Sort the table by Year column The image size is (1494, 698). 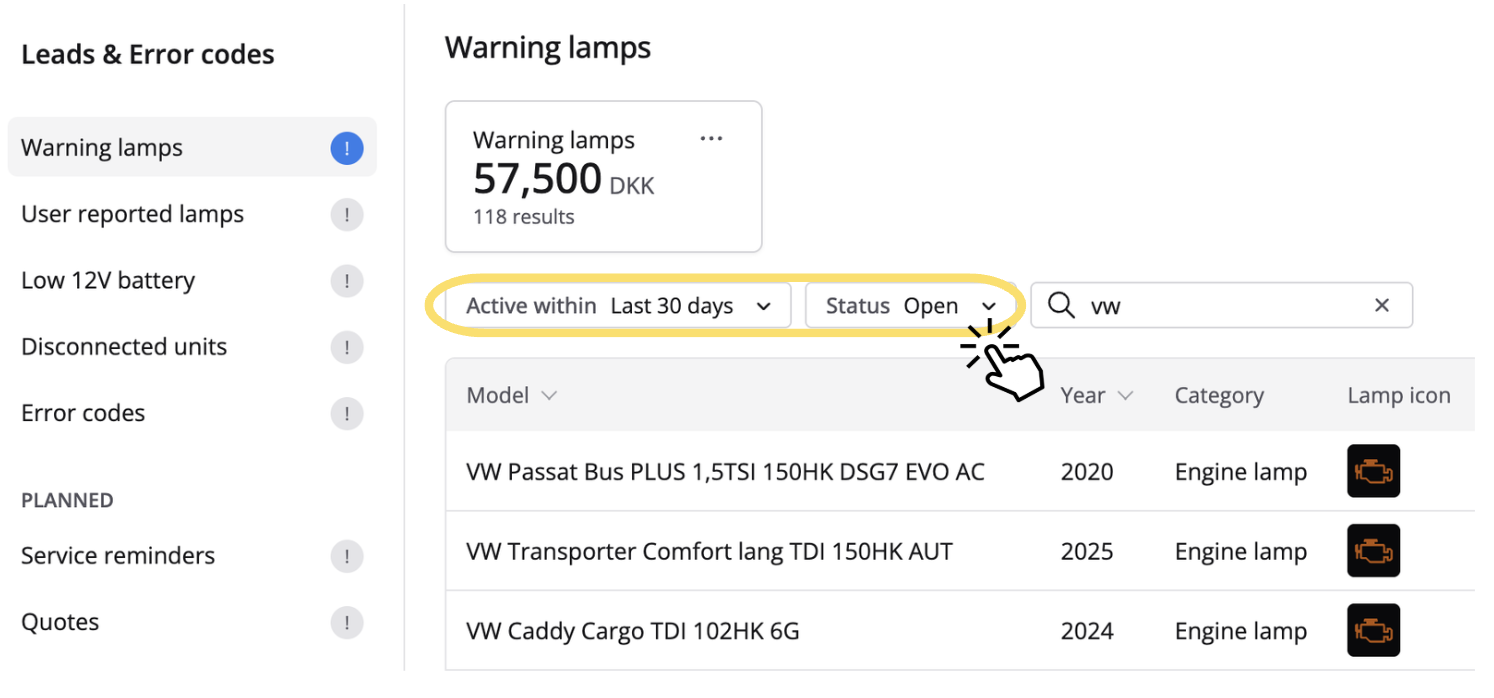[1096, 396]
